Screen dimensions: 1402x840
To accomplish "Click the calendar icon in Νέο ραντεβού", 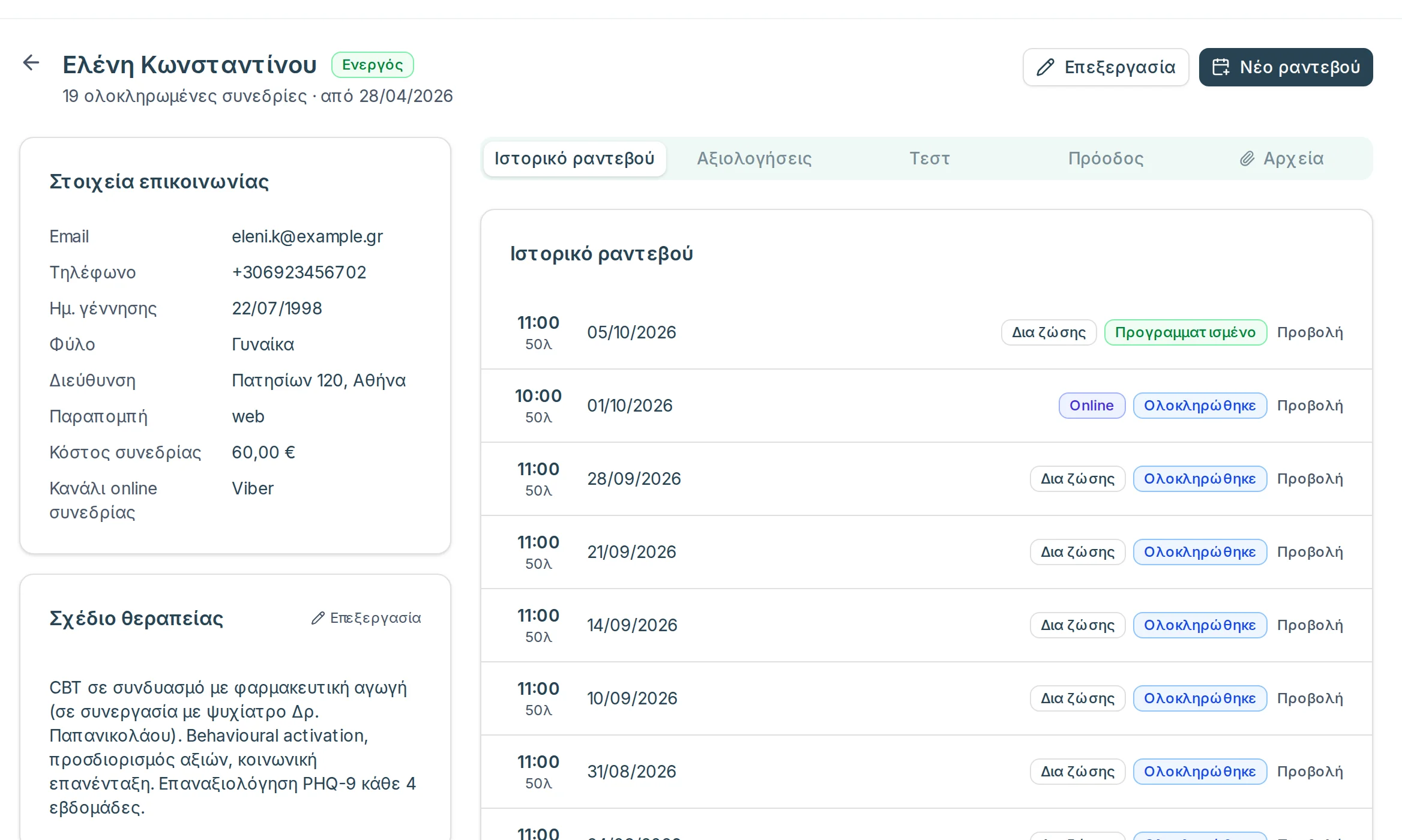I will coord(1221,67).
